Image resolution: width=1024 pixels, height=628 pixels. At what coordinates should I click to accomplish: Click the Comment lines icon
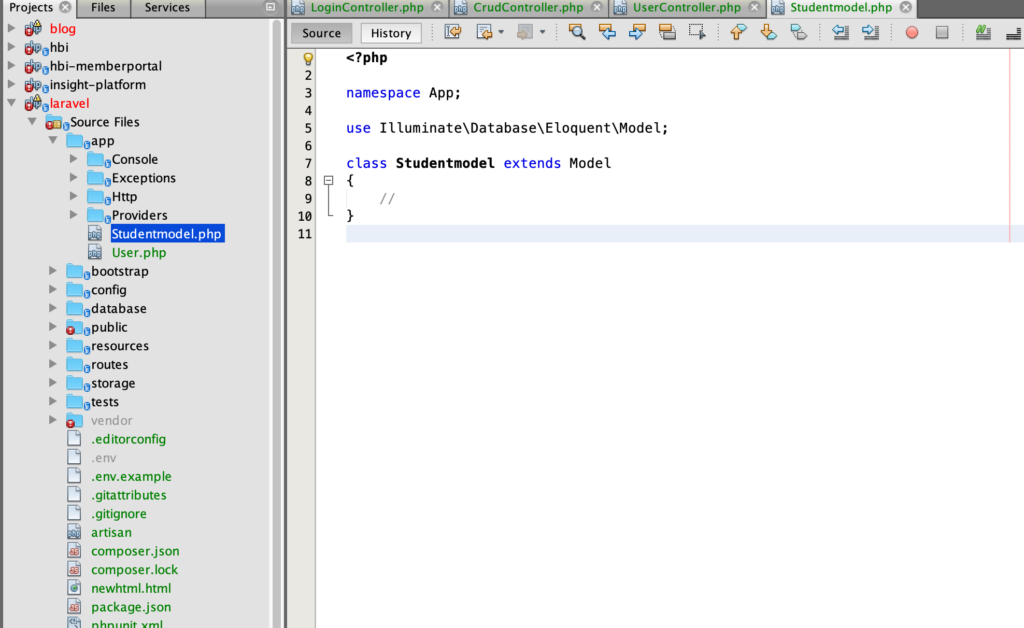point(983,32)
